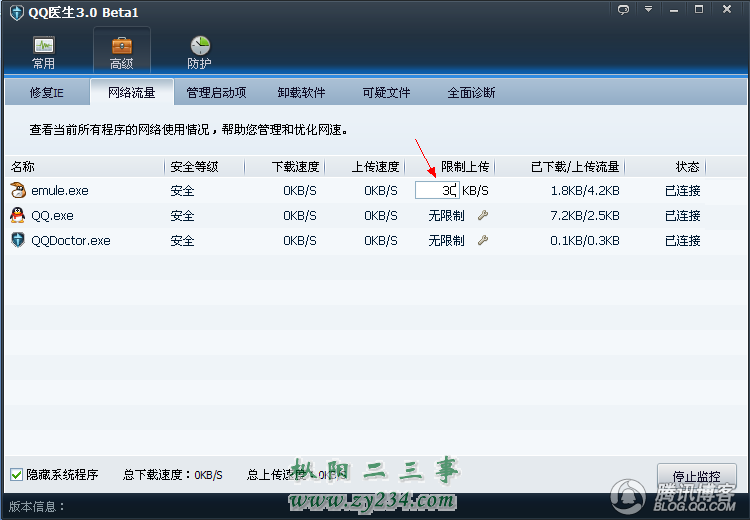Click 已连接 status of QQ.exe
The width and height of the screenshot is (750, 520).
point(683,215)
